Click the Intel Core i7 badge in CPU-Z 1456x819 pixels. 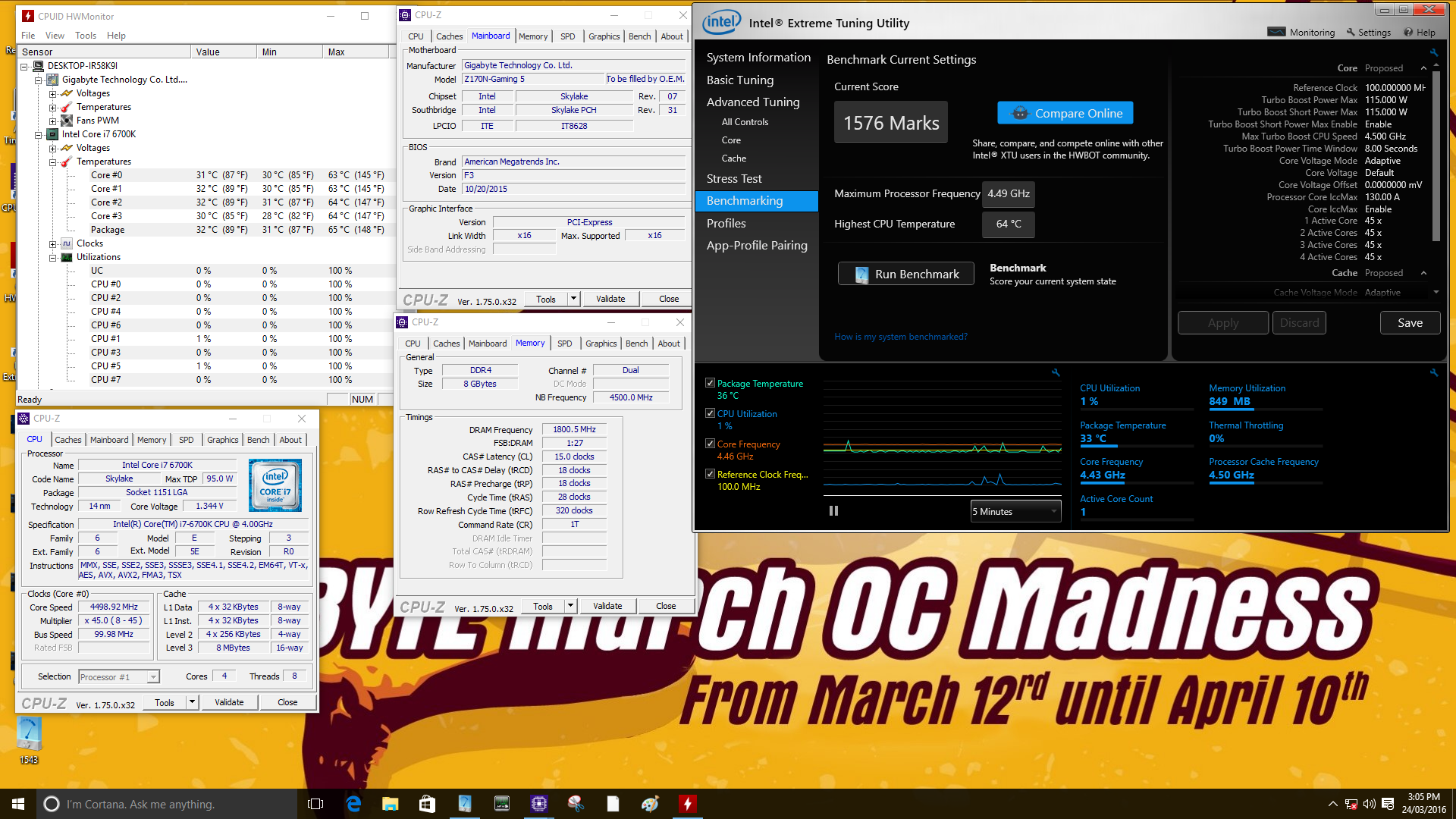[275, 485]
